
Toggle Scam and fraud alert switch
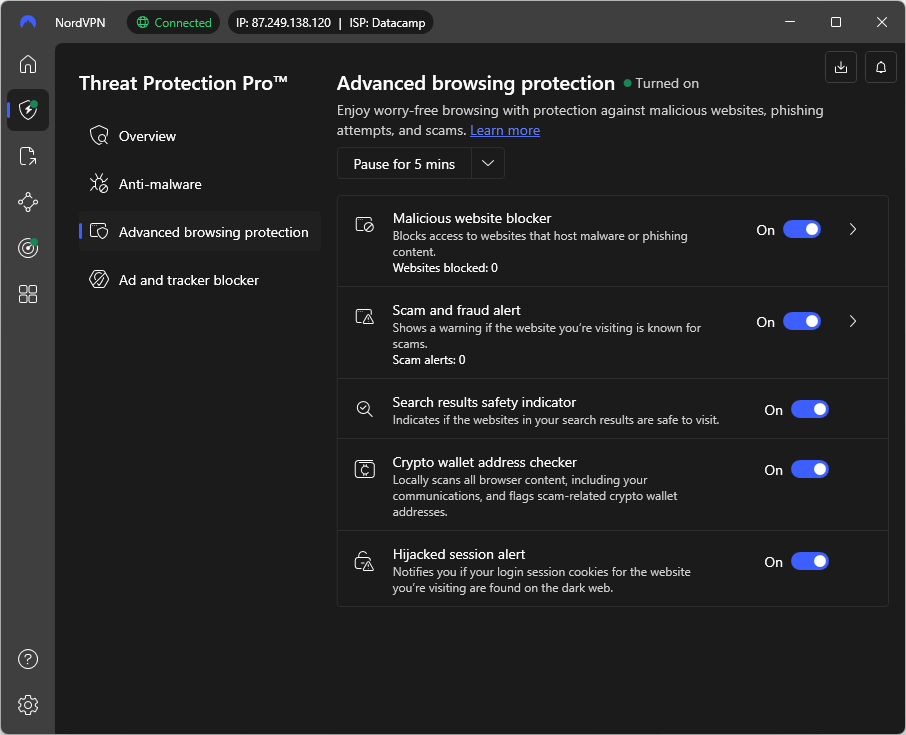click(x=801, y=322)
